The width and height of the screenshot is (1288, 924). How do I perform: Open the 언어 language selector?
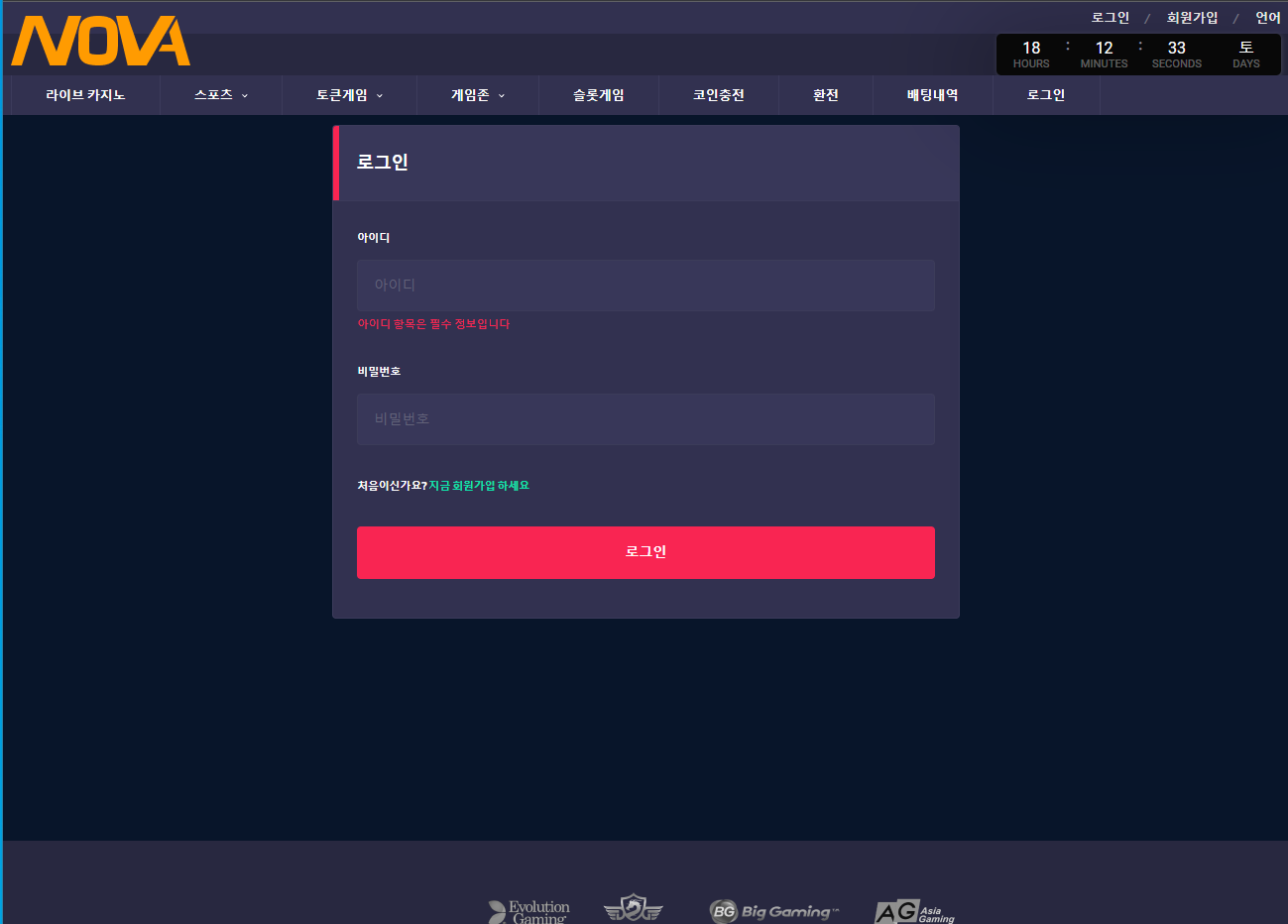(x=1267, y=18)
